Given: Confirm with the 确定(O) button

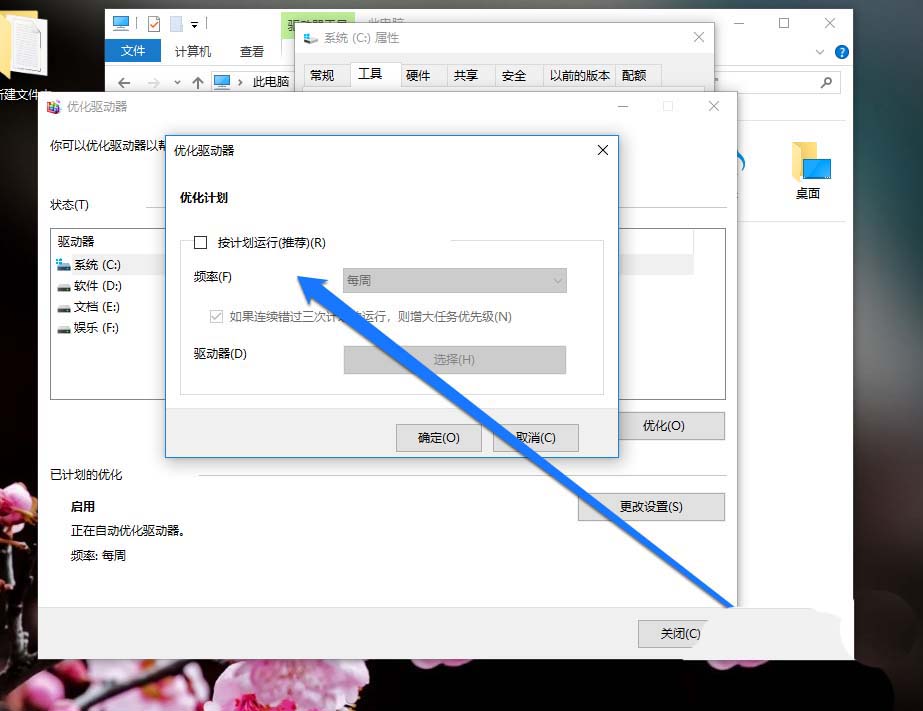Looking at the screenshot, I should (438, 438).
